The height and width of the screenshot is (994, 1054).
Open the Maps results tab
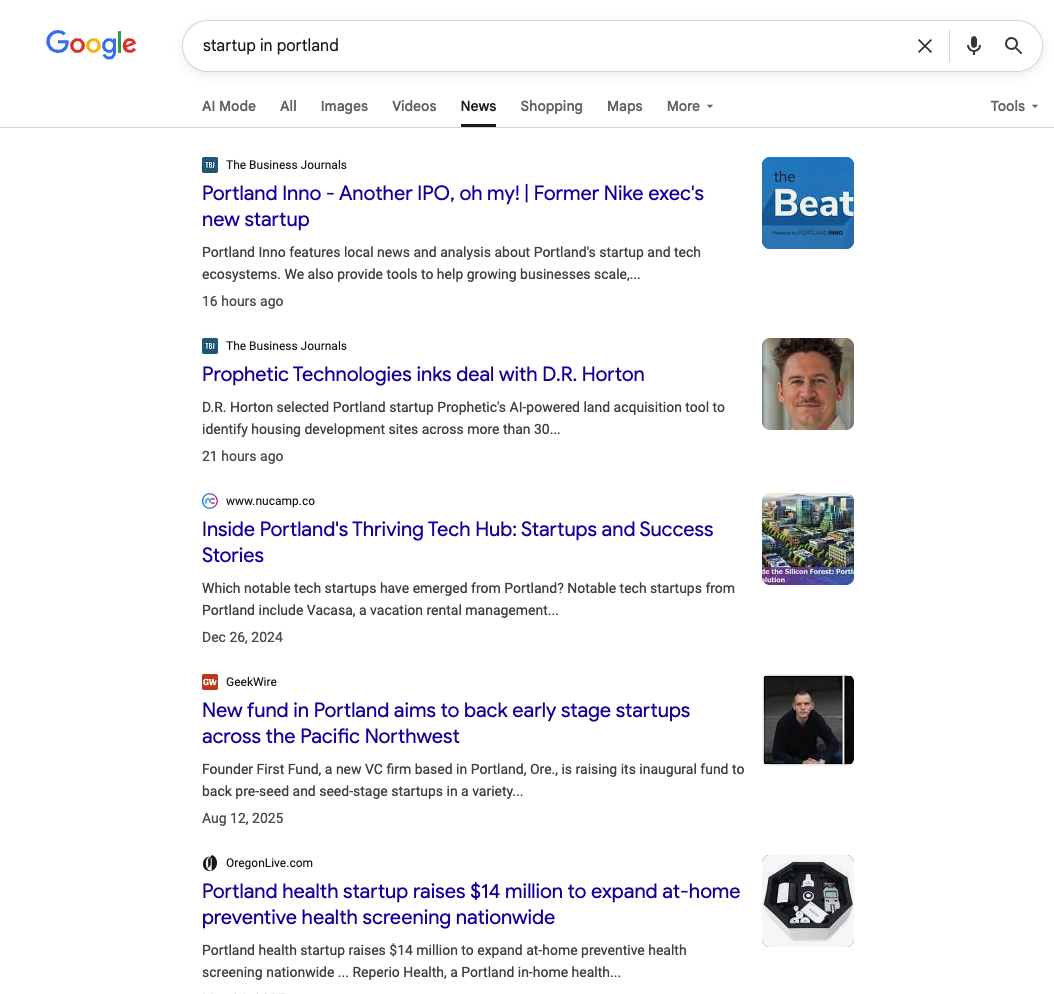[x=624, y=106]
